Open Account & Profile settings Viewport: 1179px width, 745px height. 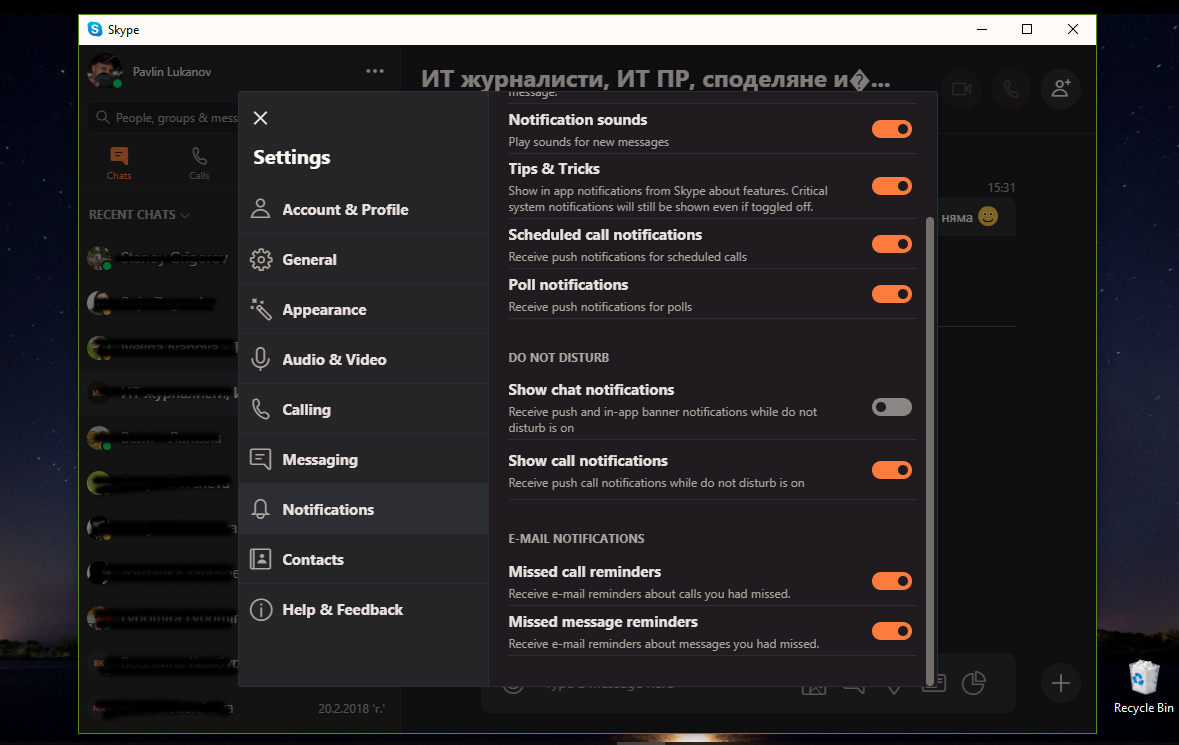coord(345,210)
